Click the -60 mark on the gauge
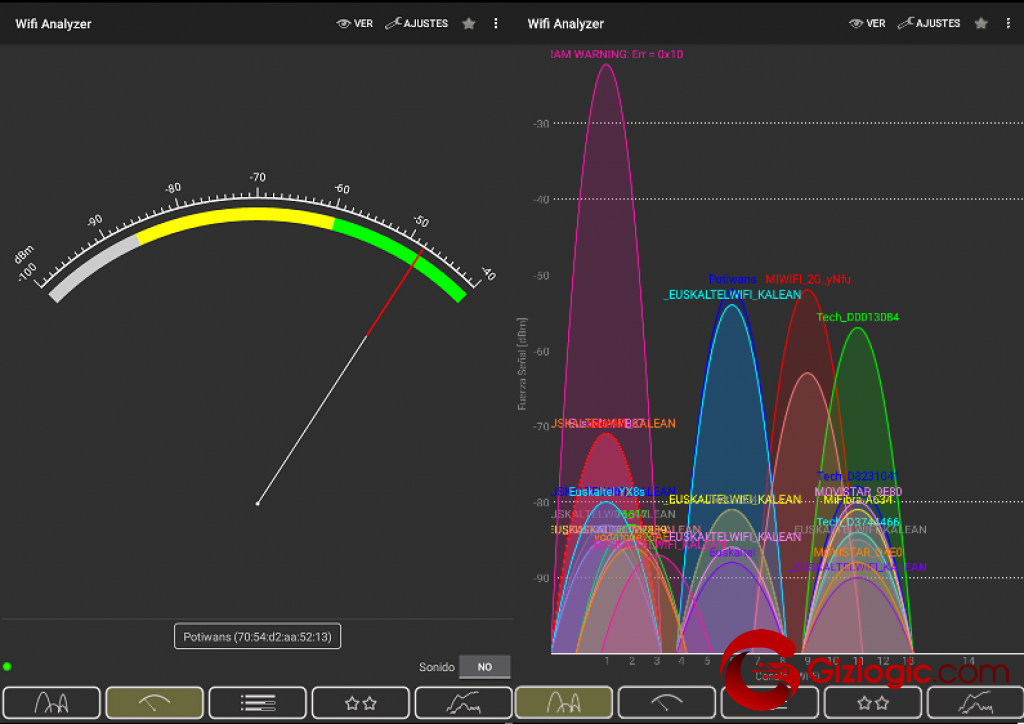Screen dimensions: 1024x724 (x=342, y=189)
